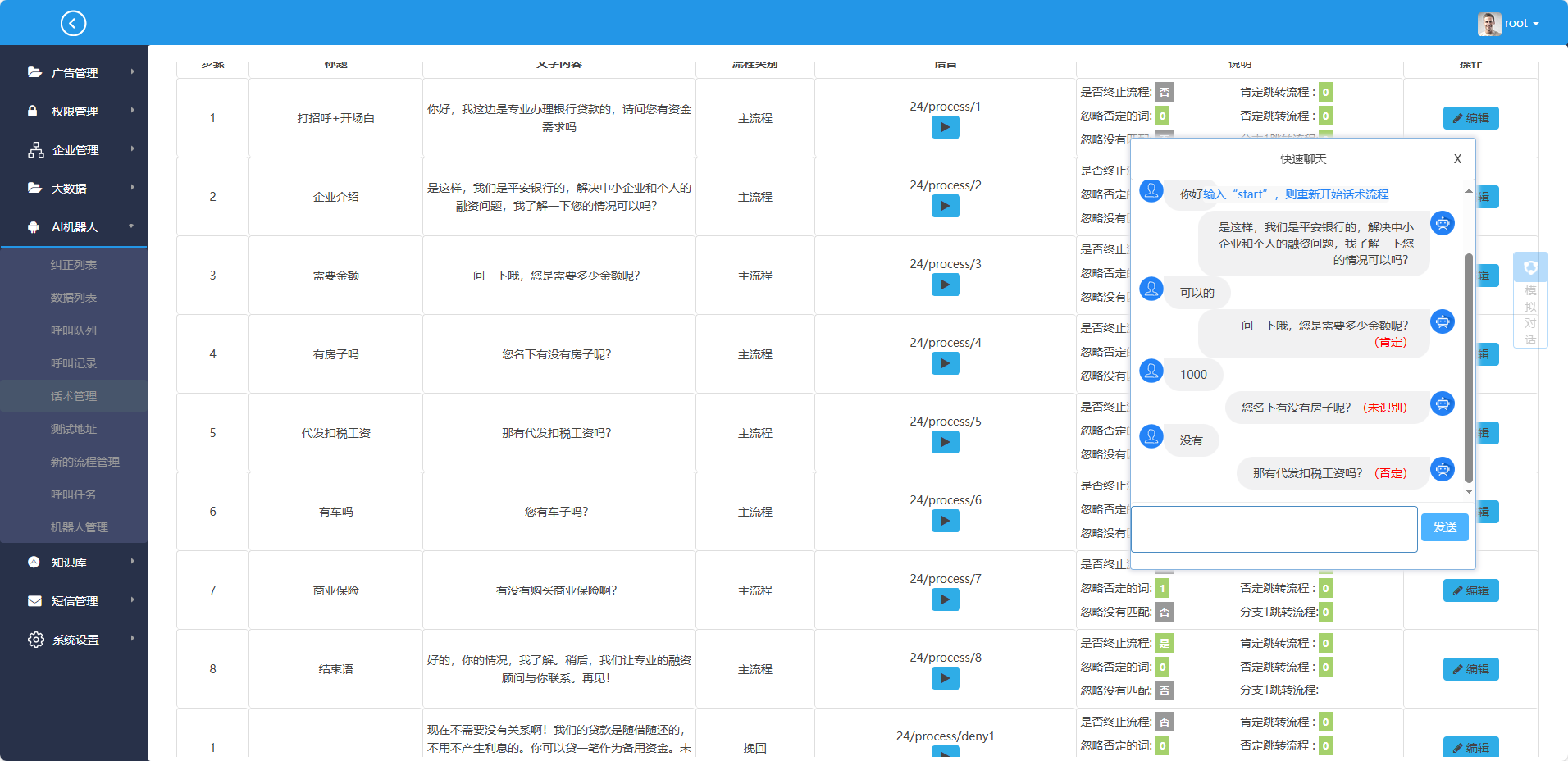Click the system settings gear icon
This screenshot has height=761, width=1568.
coord(35,640)
